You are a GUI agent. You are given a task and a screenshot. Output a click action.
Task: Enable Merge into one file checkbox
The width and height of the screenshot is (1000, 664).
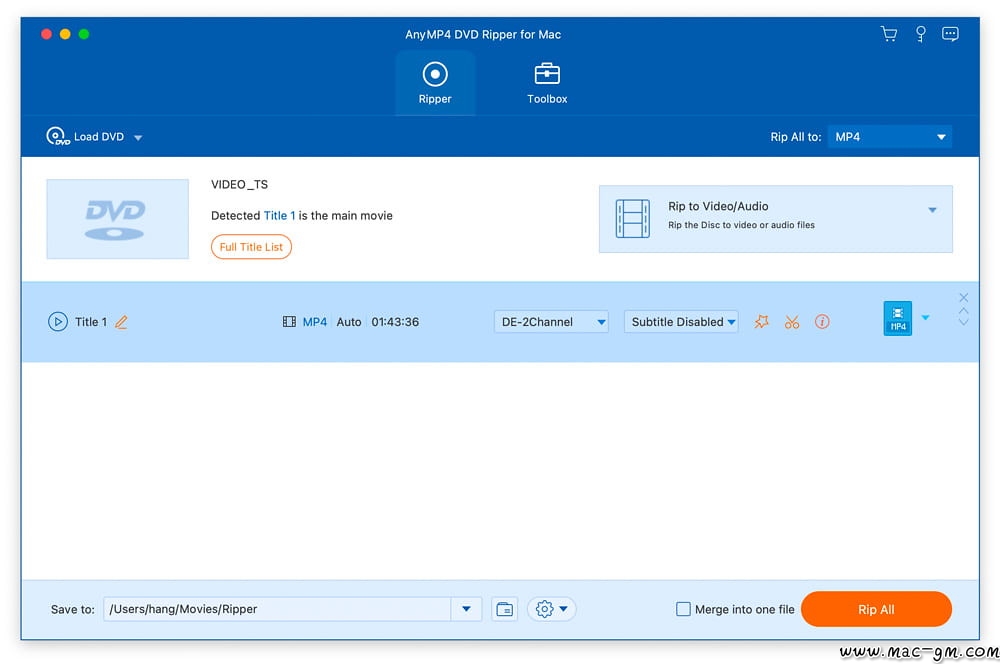point(683,609)
